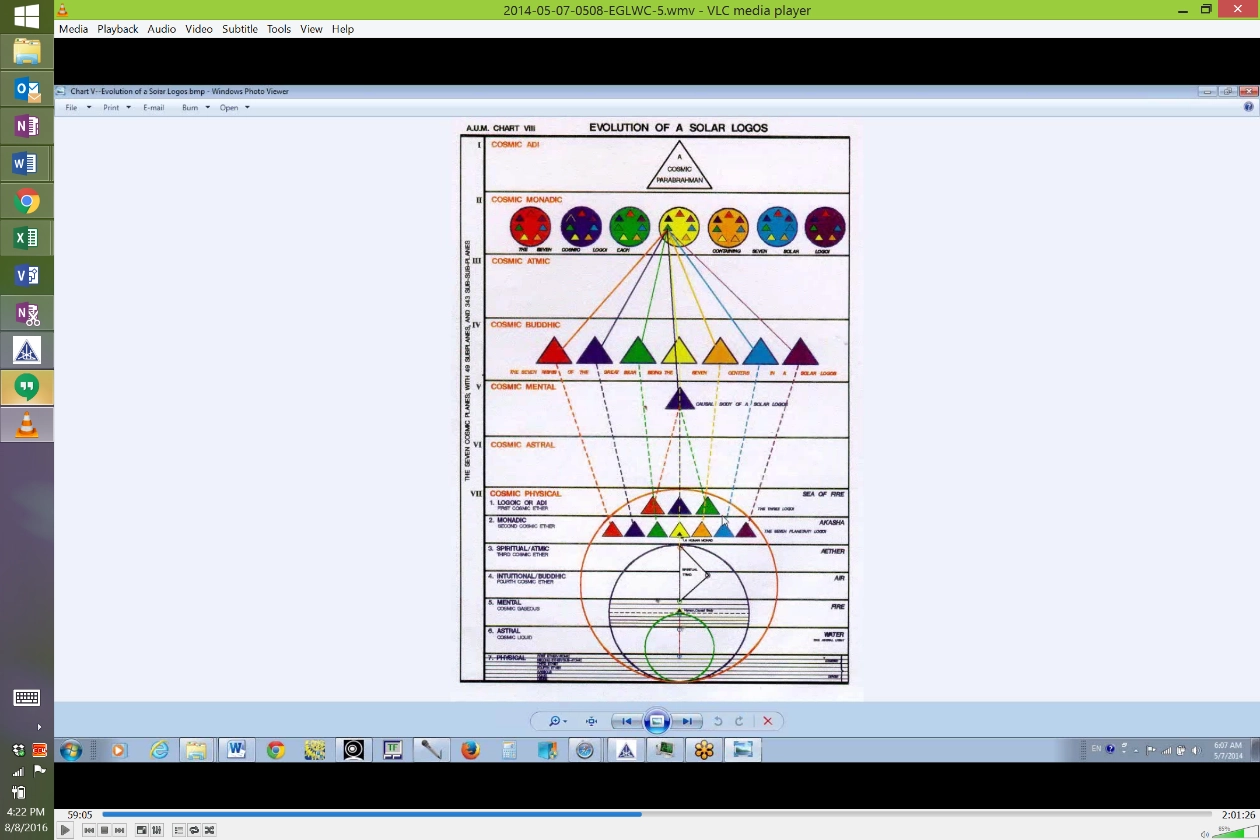1260x840 pixels.
Task: Open the Media menu in VLC
Action: point(73,29)
